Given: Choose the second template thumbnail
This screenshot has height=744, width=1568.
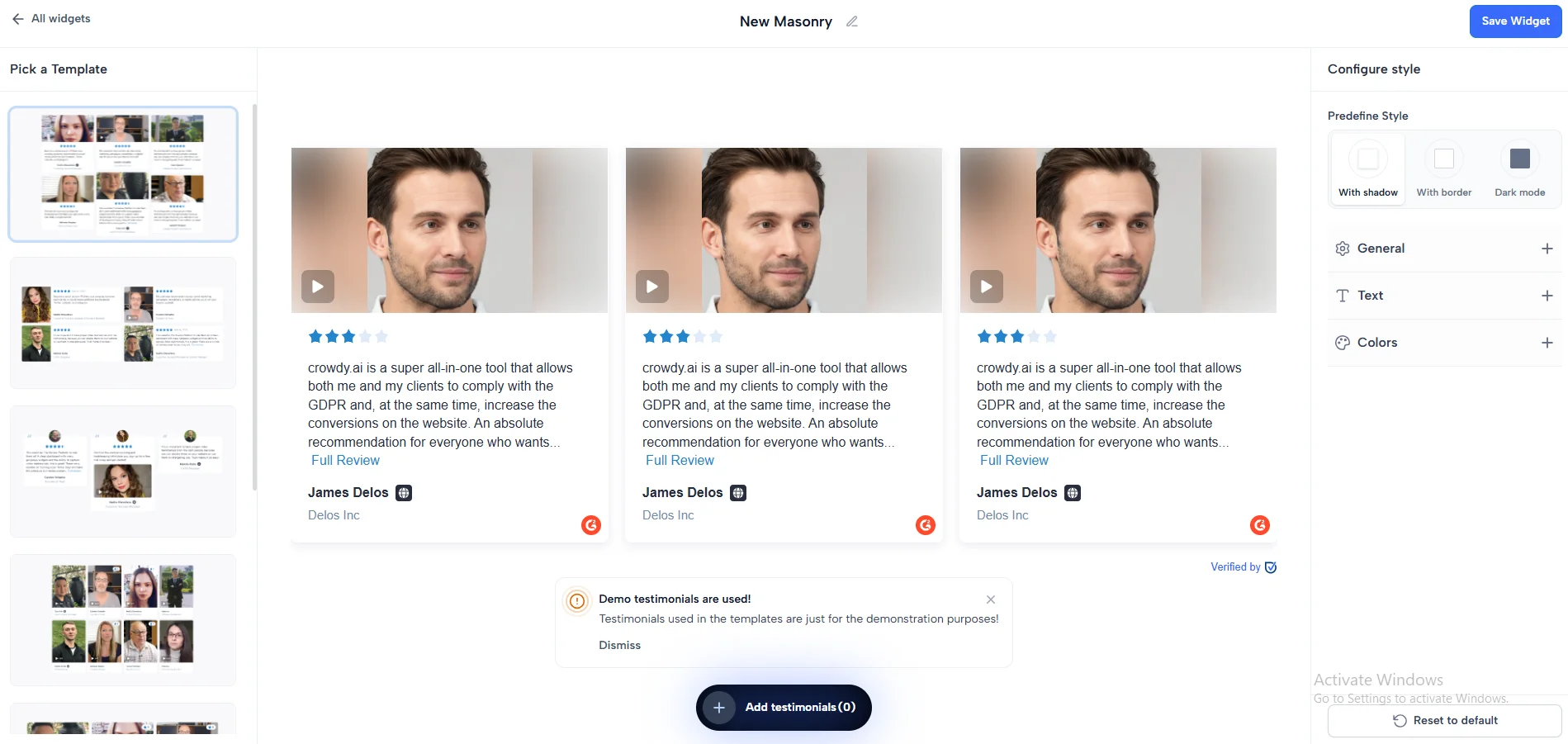Looking at the screenshot, I should pos(123,323).
